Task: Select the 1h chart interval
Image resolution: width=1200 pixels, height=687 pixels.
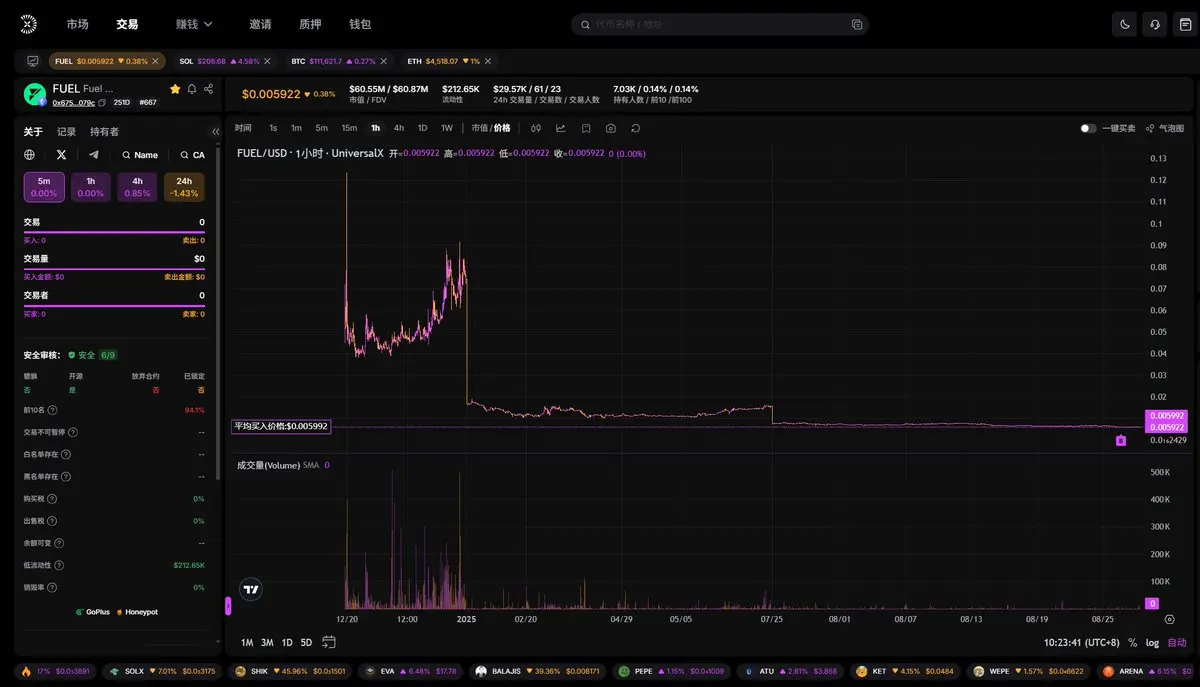Action: [x=375, y=128]
